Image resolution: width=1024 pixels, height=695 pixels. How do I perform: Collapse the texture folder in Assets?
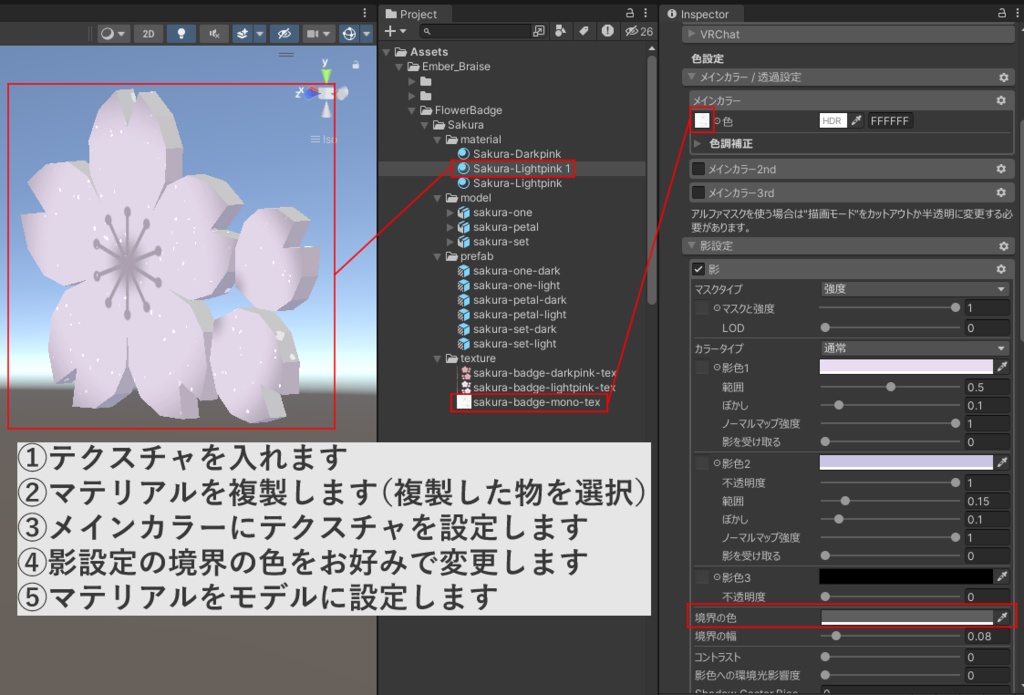[x=438, y=358]
